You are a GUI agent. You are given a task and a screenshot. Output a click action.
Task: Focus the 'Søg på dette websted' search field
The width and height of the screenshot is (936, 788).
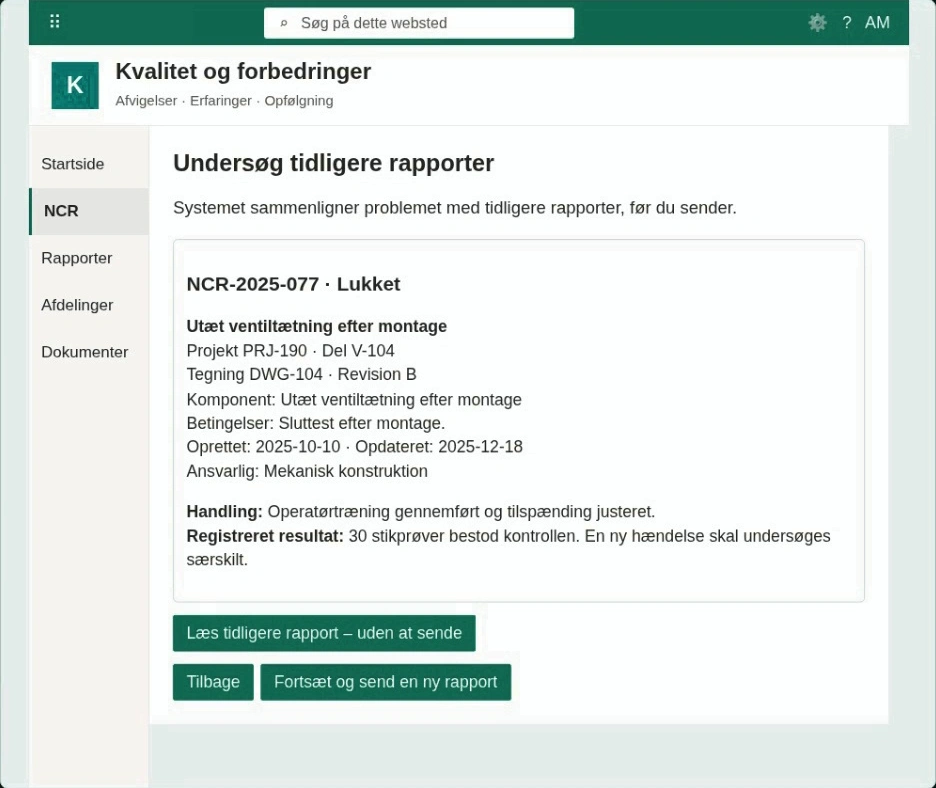419,23
